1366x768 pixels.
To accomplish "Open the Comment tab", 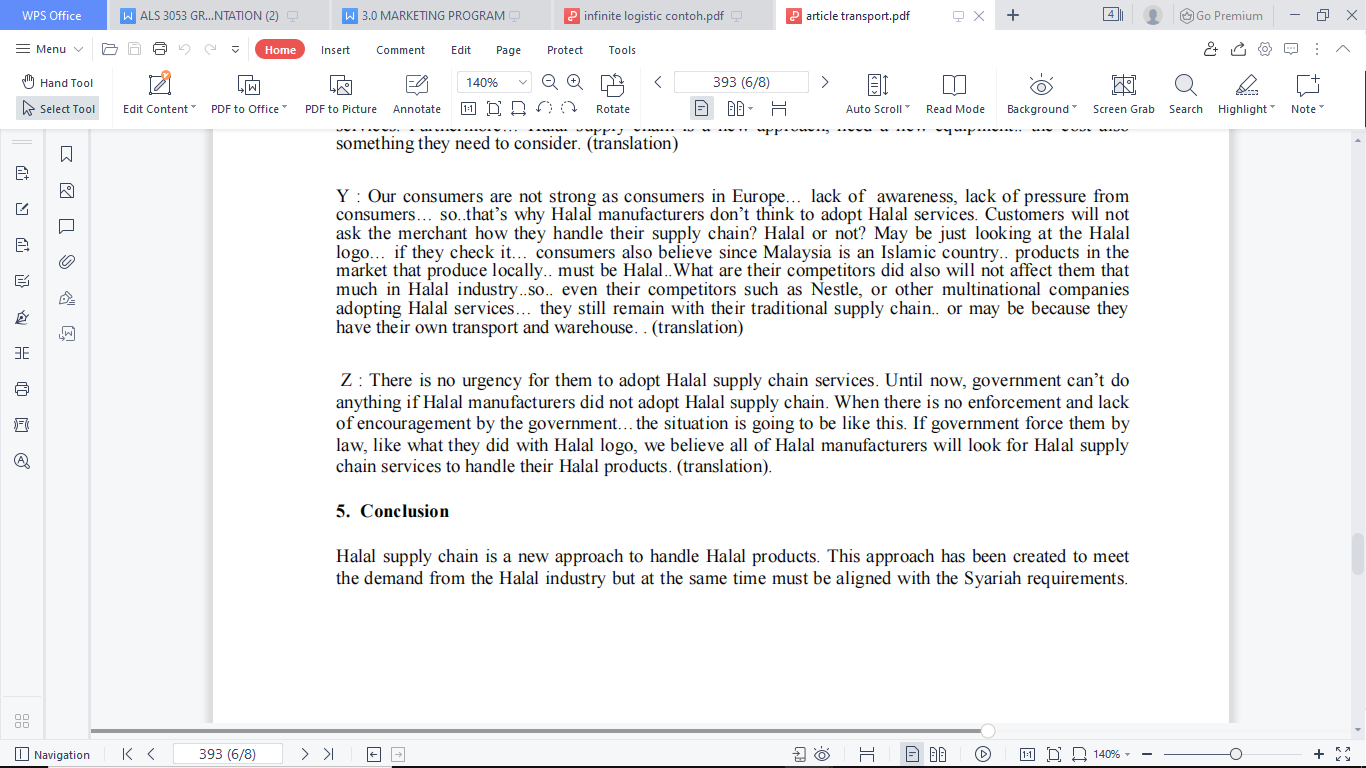I will tap(401, 50).
